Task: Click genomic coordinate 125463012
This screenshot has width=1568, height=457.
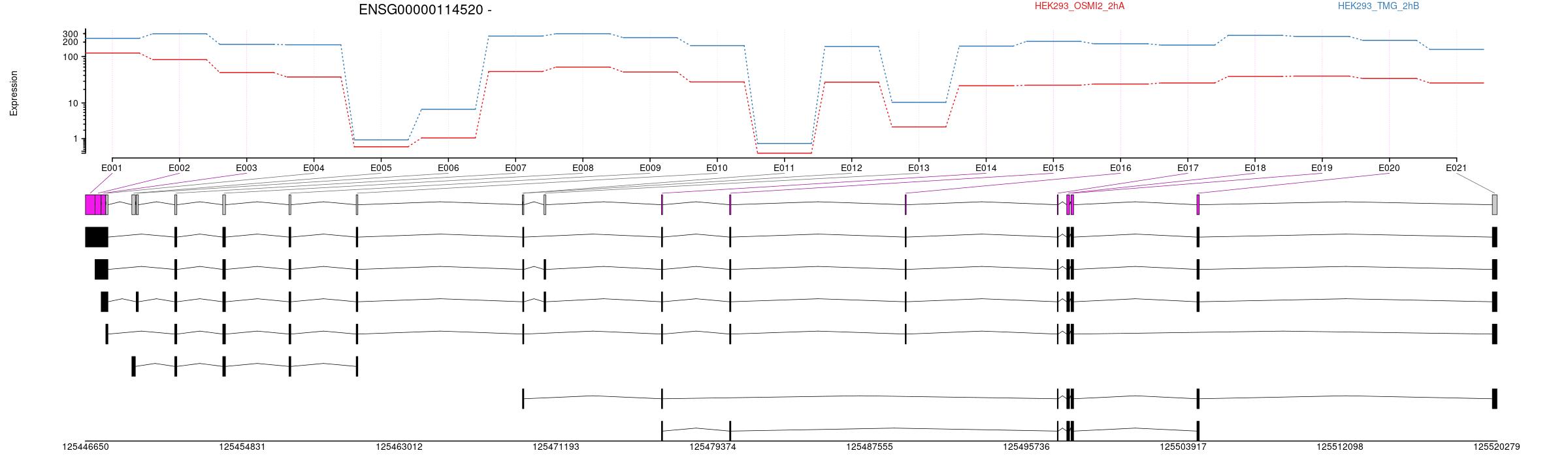Action: (x=399, y=447)
